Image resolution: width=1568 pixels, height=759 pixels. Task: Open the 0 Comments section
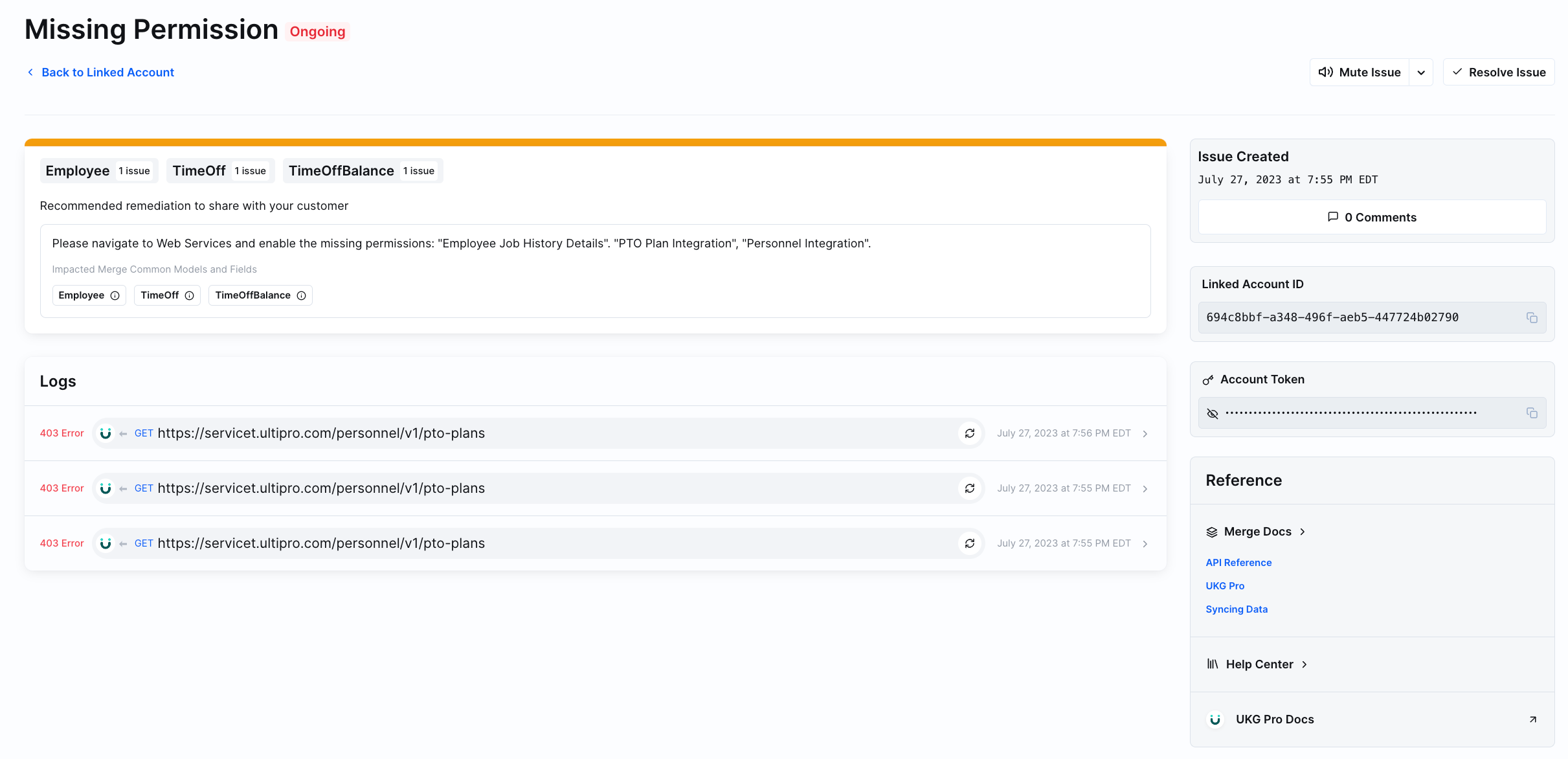[x=1372, y=218]
